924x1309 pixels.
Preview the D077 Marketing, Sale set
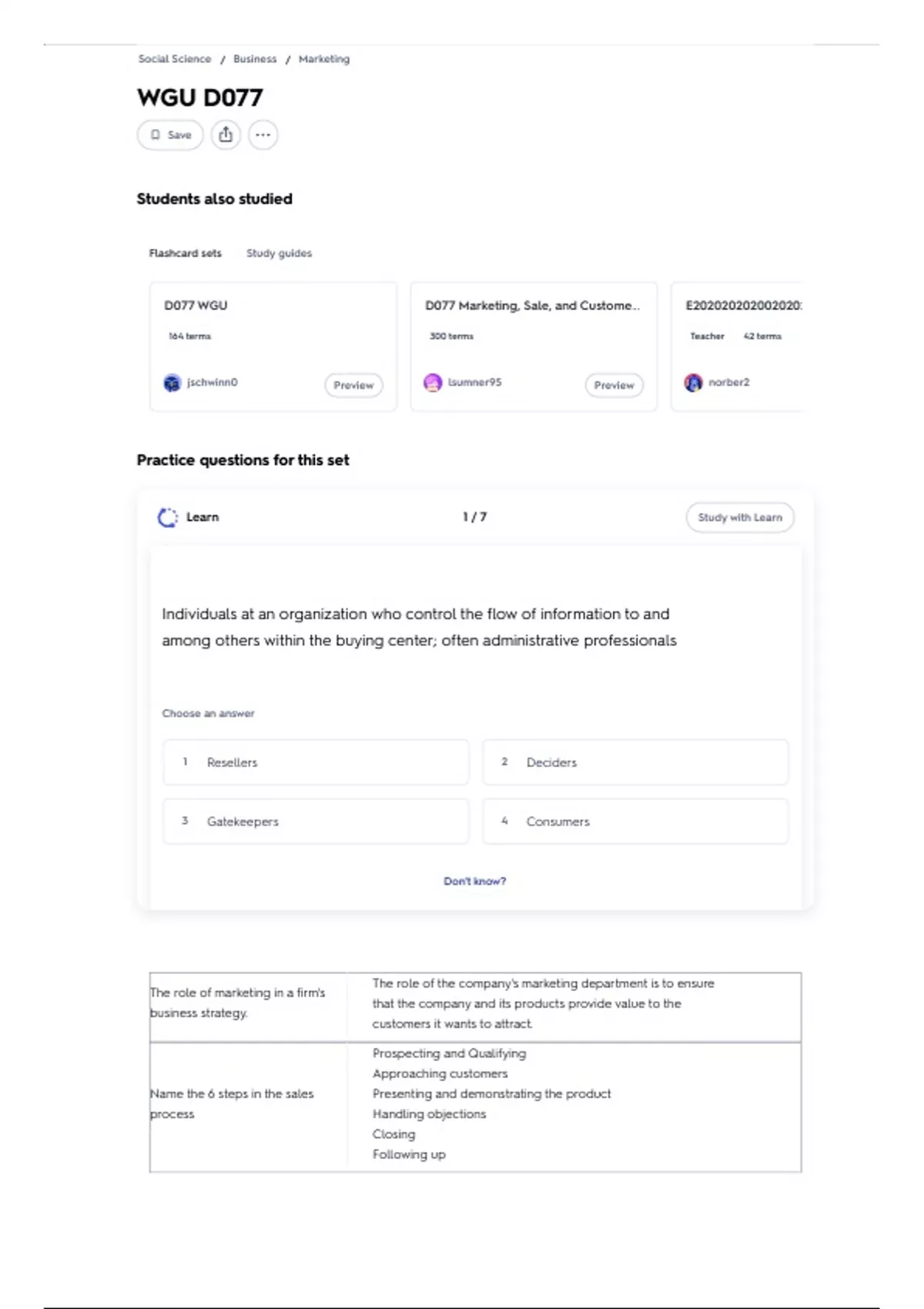click(x=614, y=385)
